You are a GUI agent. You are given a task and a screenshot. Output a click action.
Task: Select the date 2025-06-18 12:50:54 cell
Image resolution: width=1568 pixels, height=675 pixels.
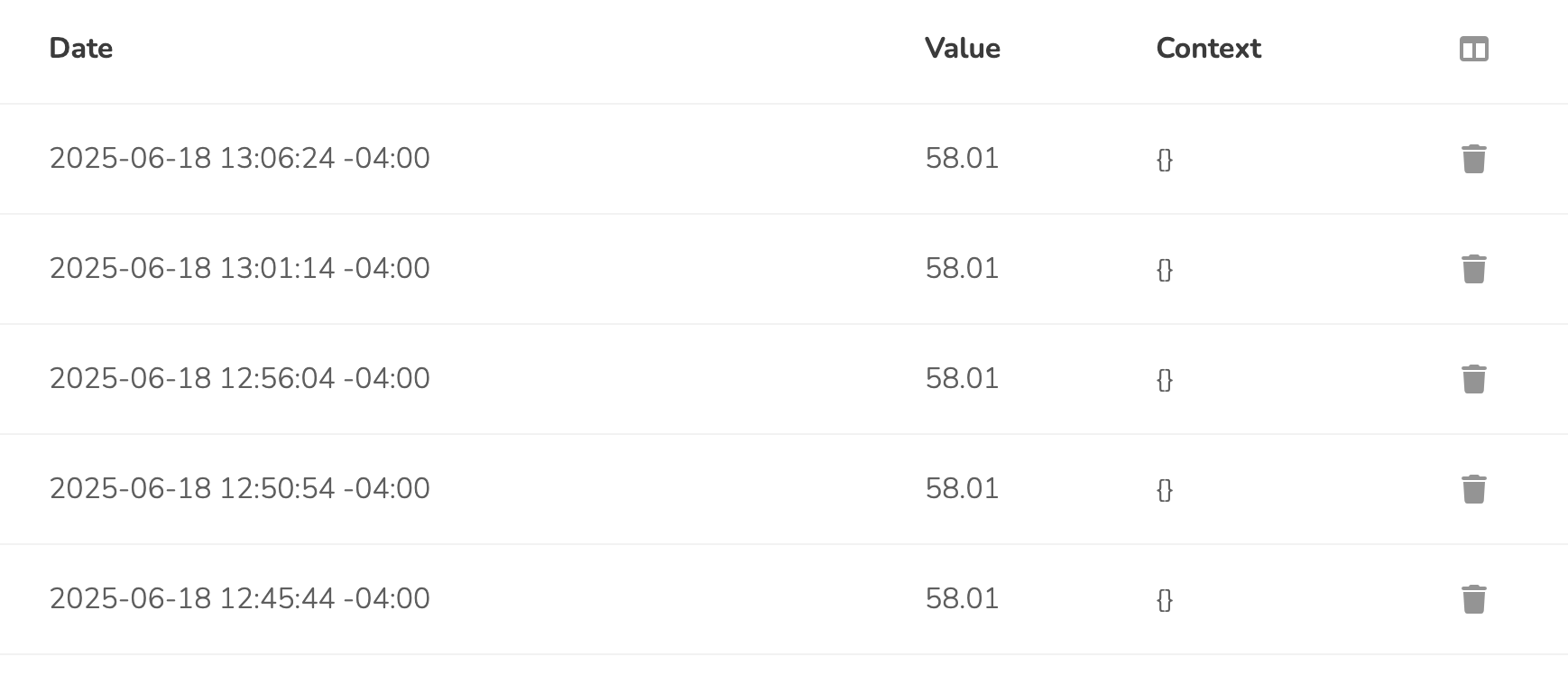click(x=240, y=488)
